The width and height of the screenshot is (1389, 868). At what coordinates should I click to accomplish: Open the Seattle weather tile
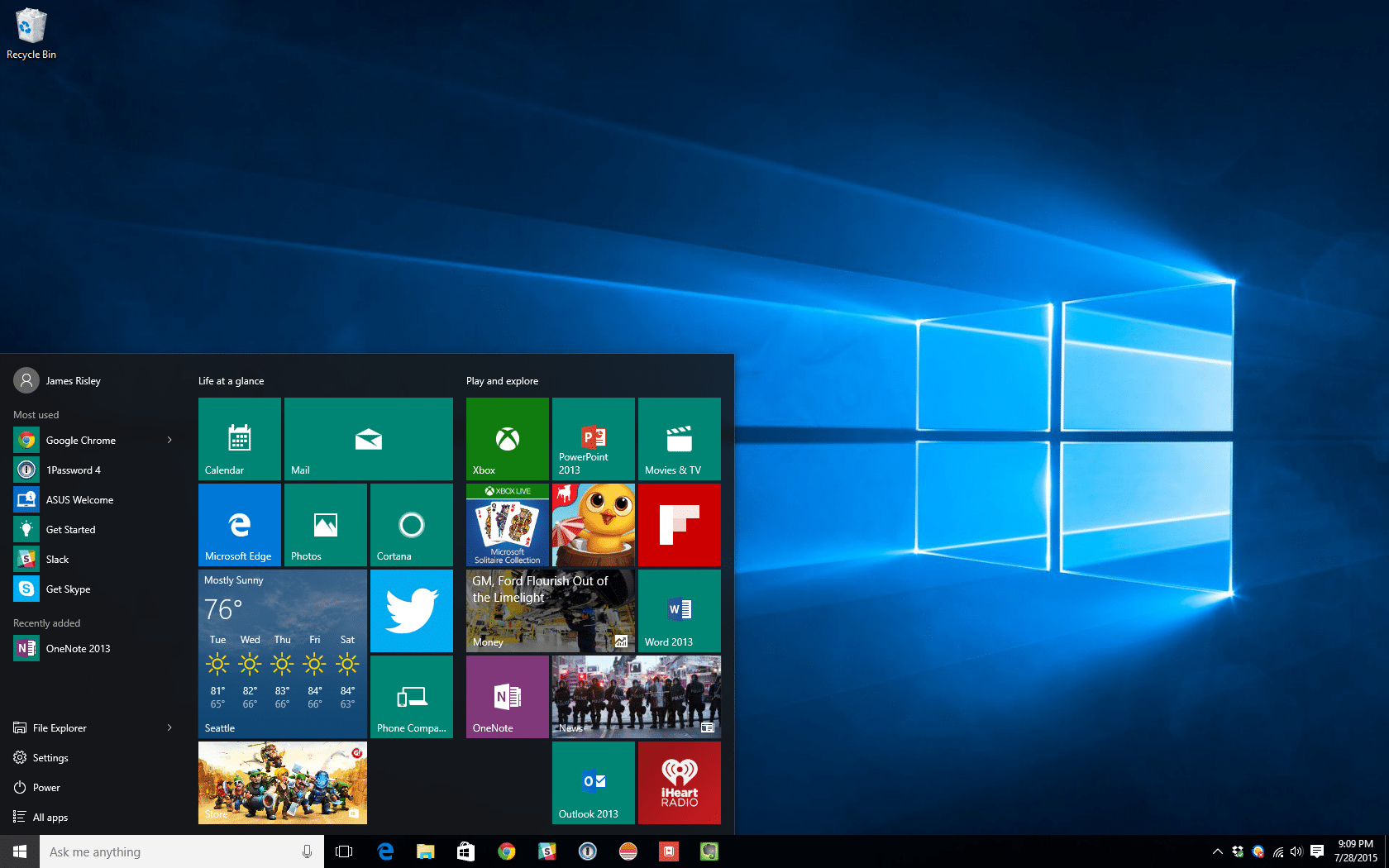282,654
